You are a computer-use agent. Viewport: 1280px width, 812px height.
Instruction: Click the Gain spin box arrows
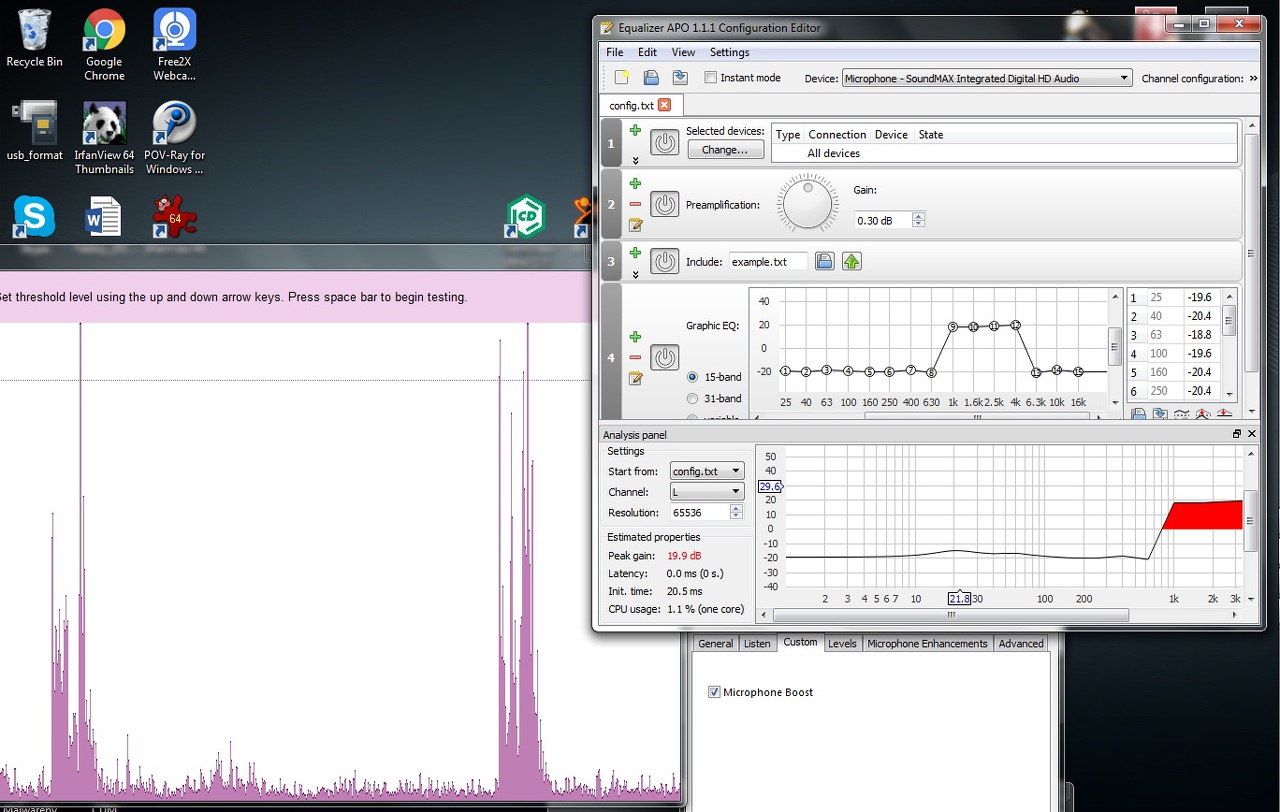[x=919, y=220]
